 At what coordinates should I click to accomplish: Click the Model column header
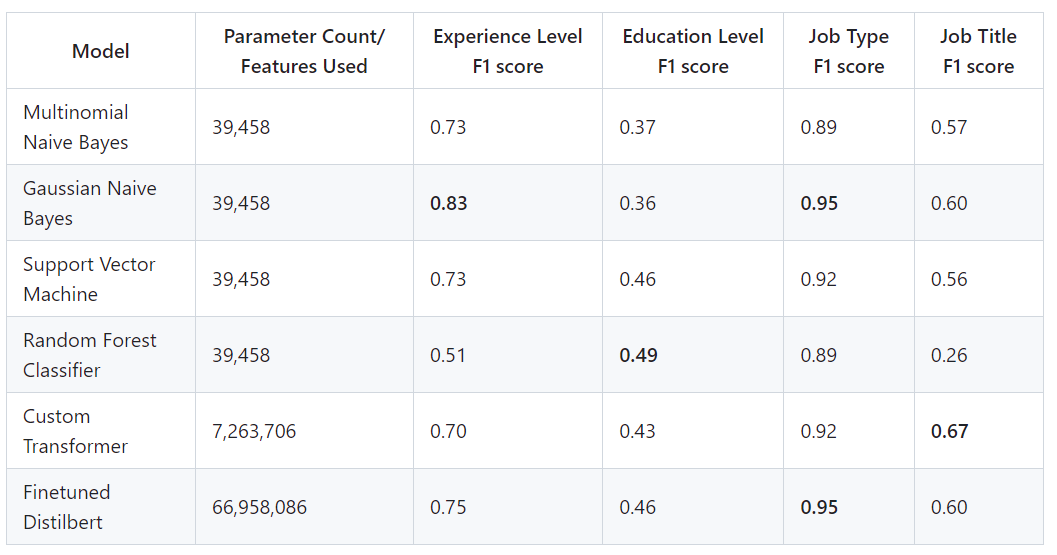[100, 51]
